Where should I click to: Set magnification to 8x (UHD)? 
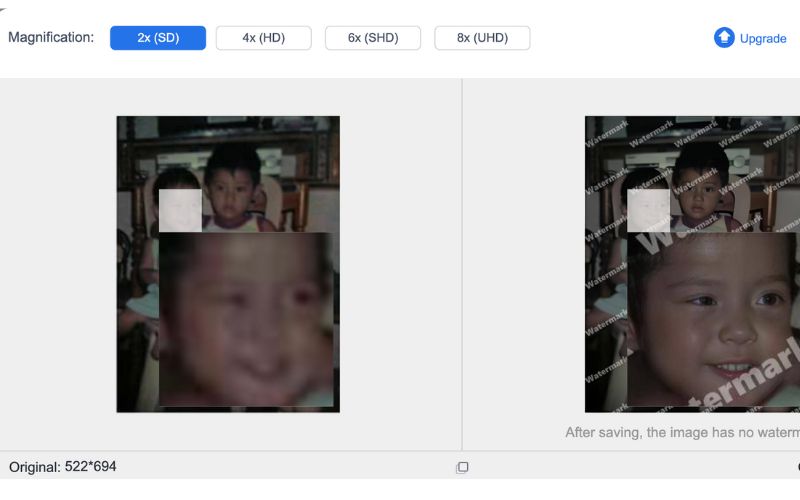pyautogui.click(x=482, y=38)
